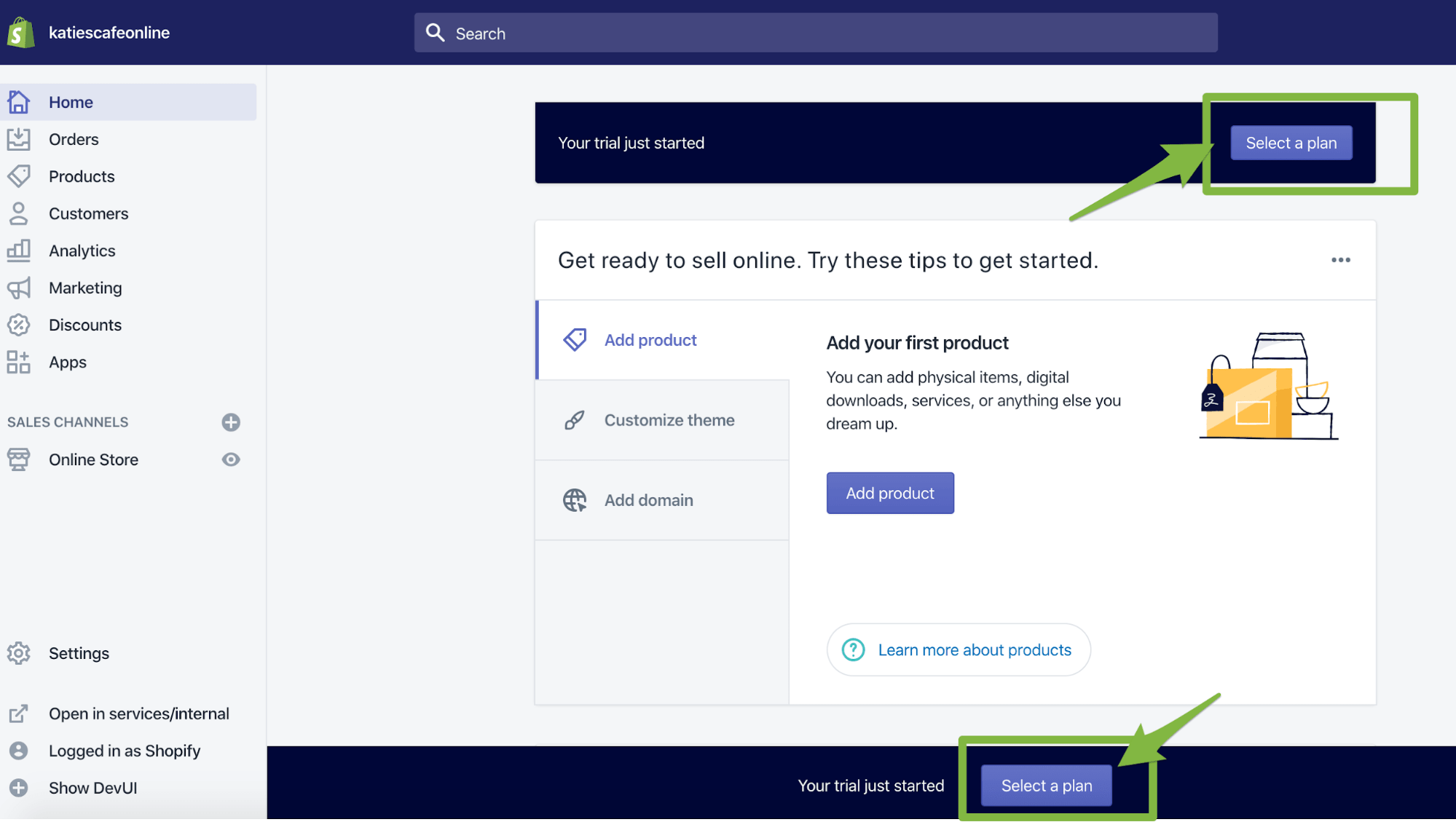Toggle Online Store sales channel visibility

(x=231, y=459)
